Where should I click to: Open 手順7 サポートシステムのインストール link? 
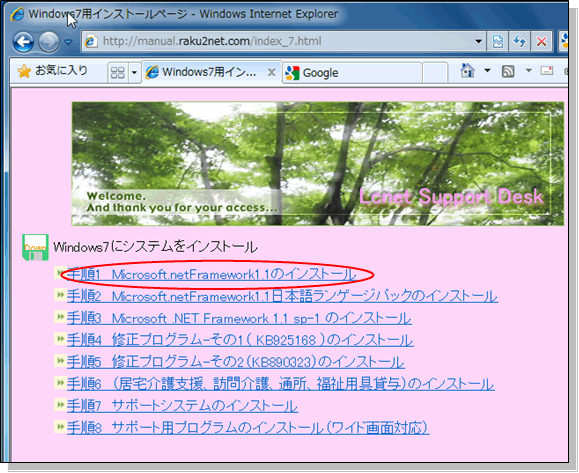[182, 406]
